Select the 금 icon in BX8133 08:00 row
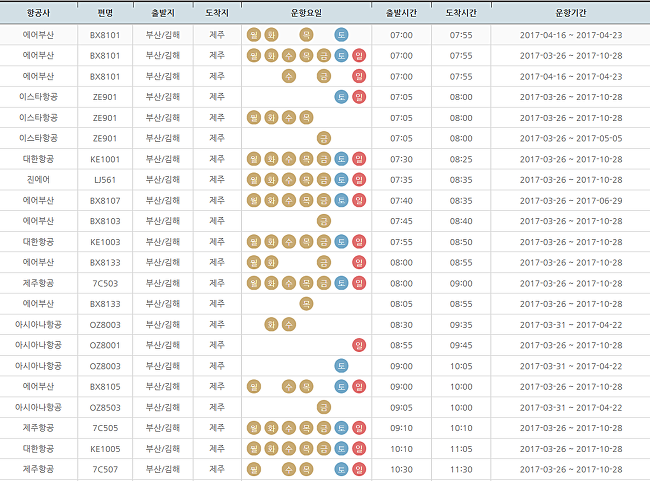The width and height of the screenshot is (650, 481). (324, 262)
